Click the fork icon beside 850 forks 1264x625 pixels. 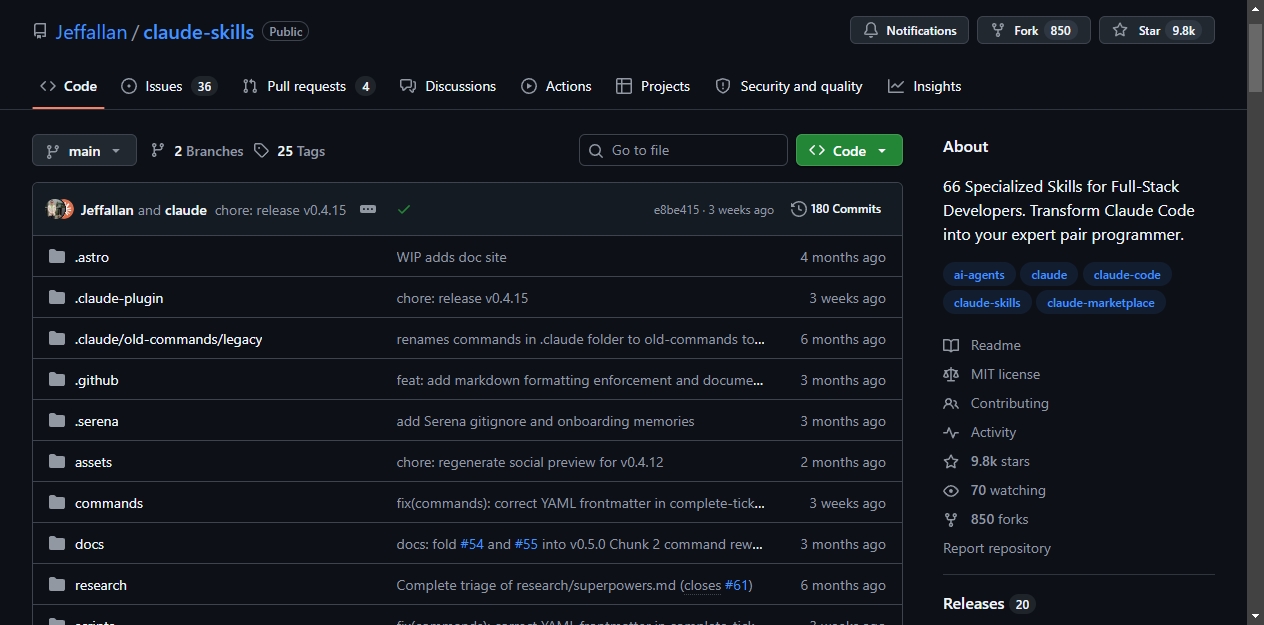pos(951,519)
